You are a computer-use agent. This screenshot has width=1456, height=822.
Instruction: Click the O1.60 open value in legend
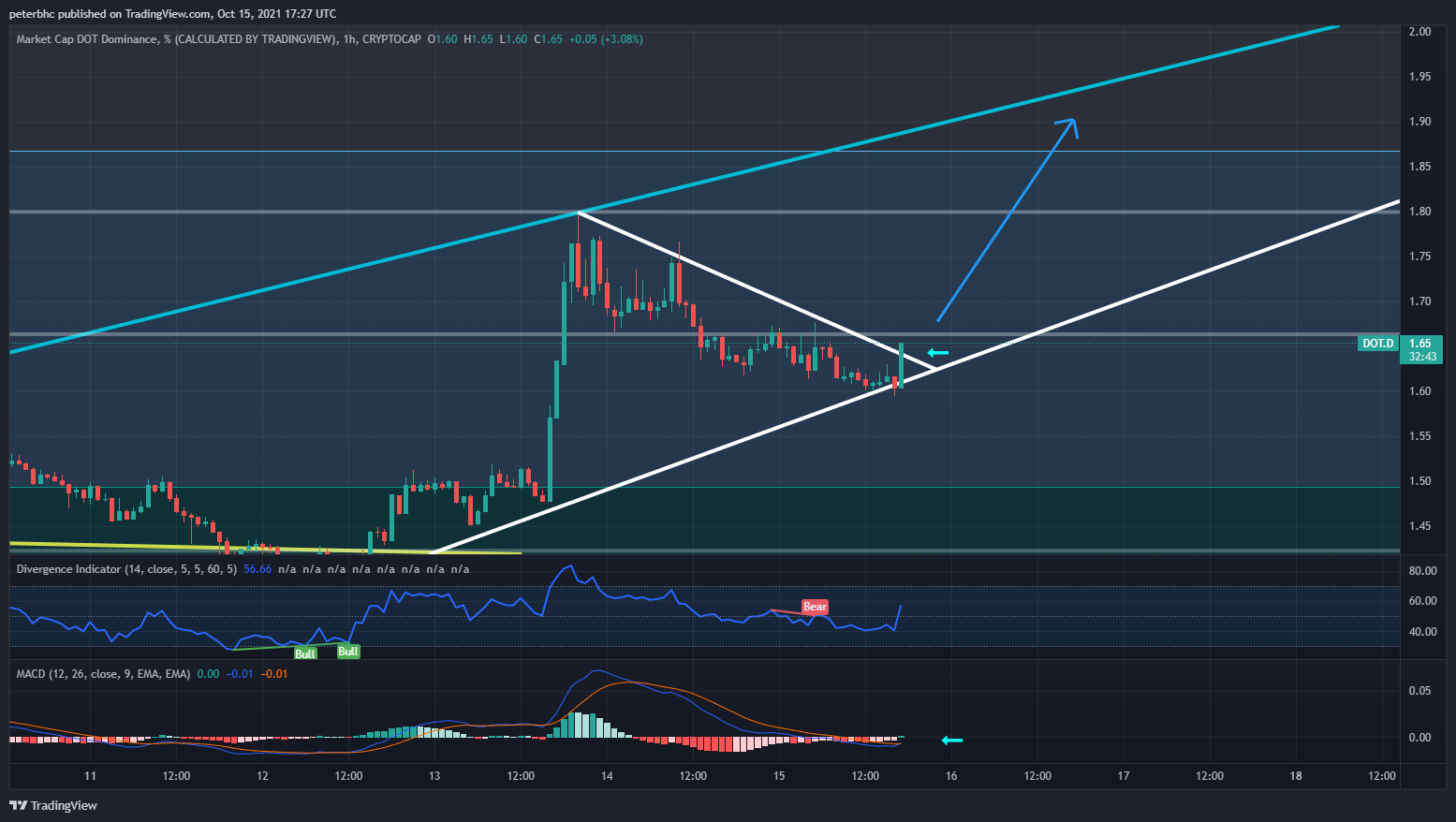coord(443,39)
